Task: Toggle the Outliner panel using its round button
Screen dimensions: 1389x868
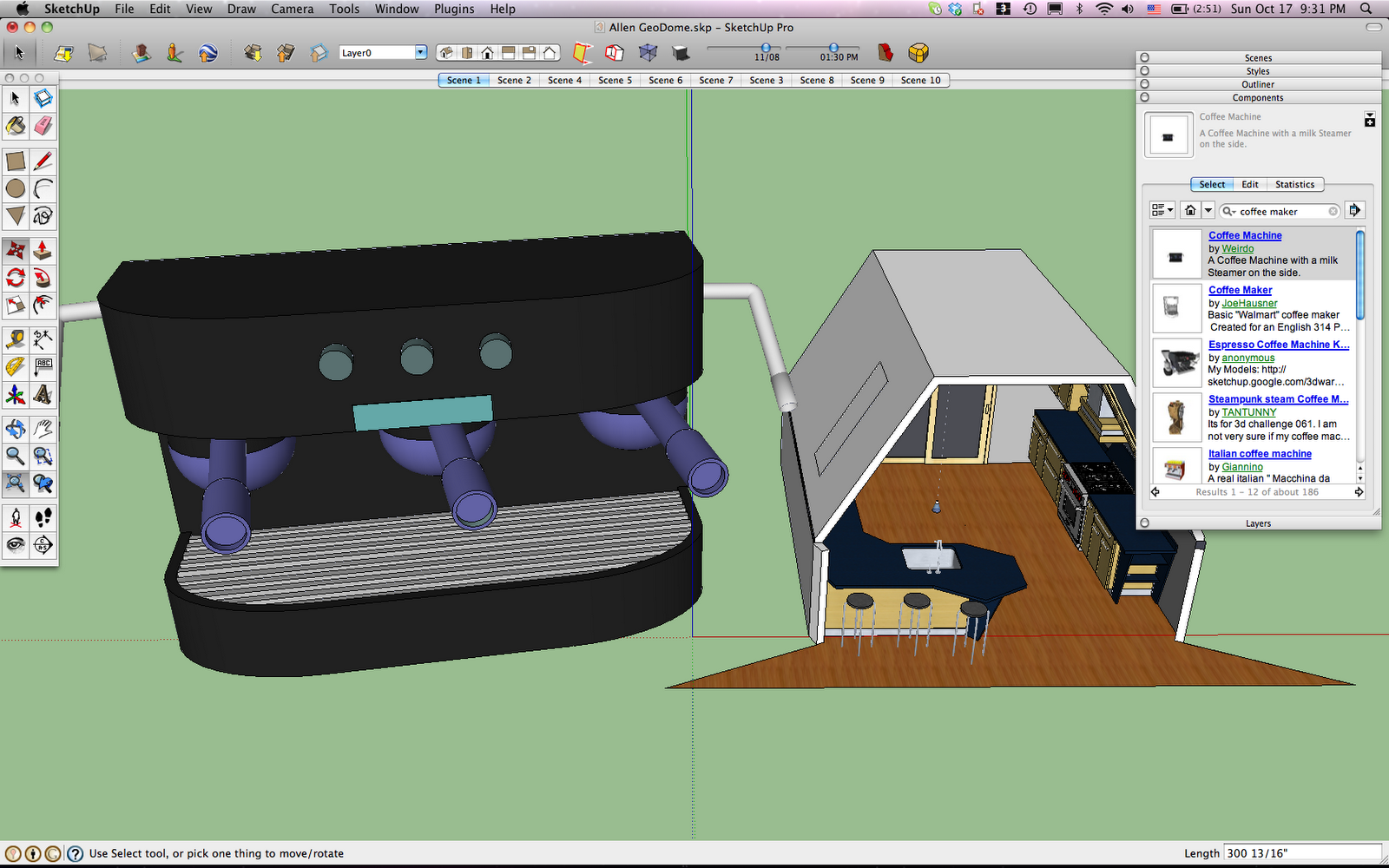Action: click(x=1145, y=84)
